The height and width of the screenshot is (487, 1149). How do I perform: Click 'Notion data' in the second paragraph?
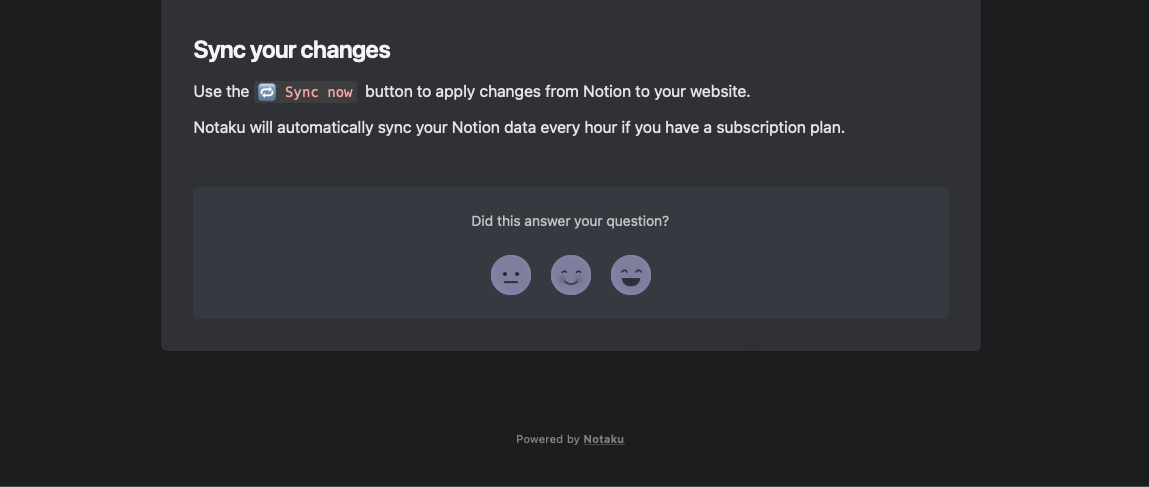tap(494, 127)
